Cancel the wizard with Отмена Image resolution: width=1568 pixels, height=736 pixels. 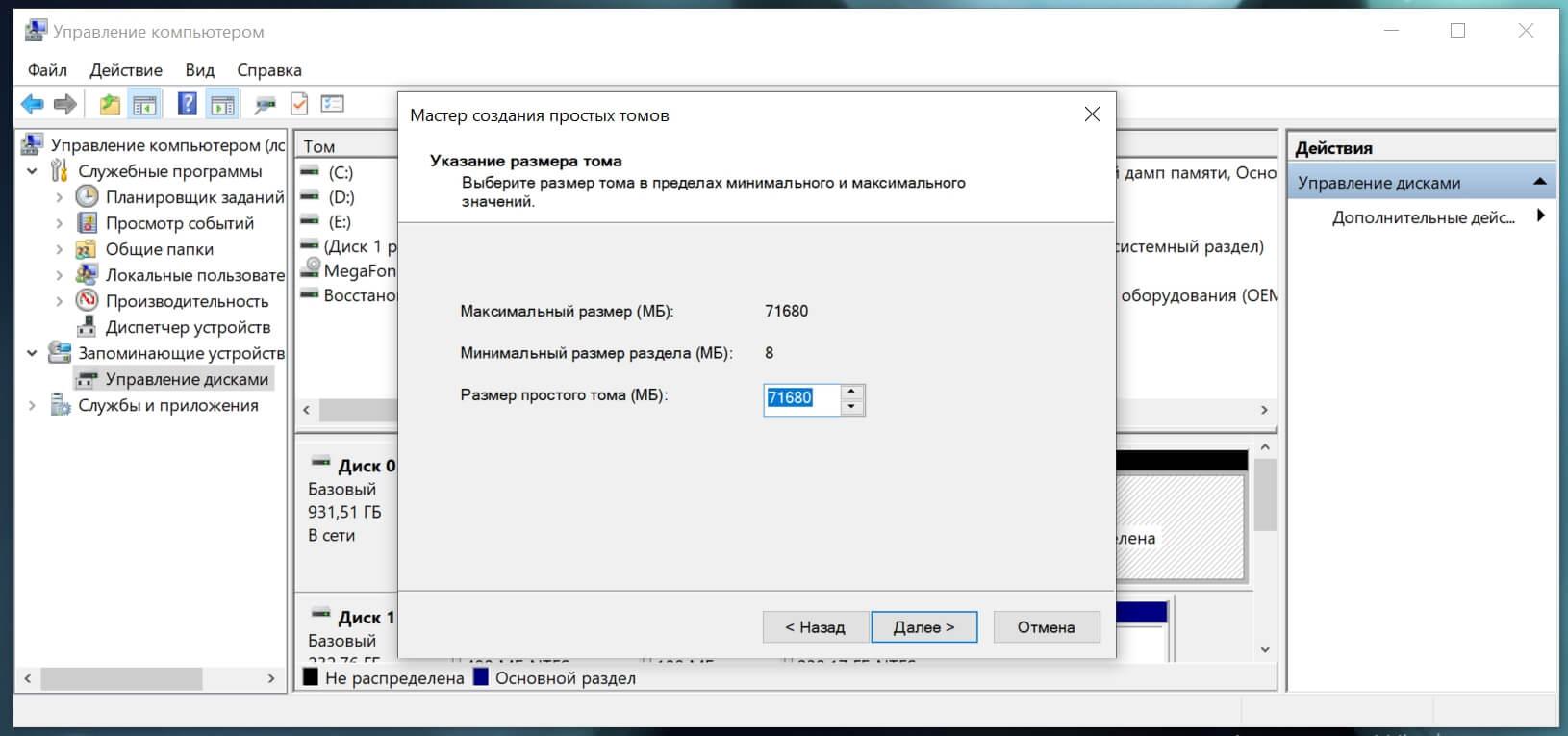point(1047,627)
